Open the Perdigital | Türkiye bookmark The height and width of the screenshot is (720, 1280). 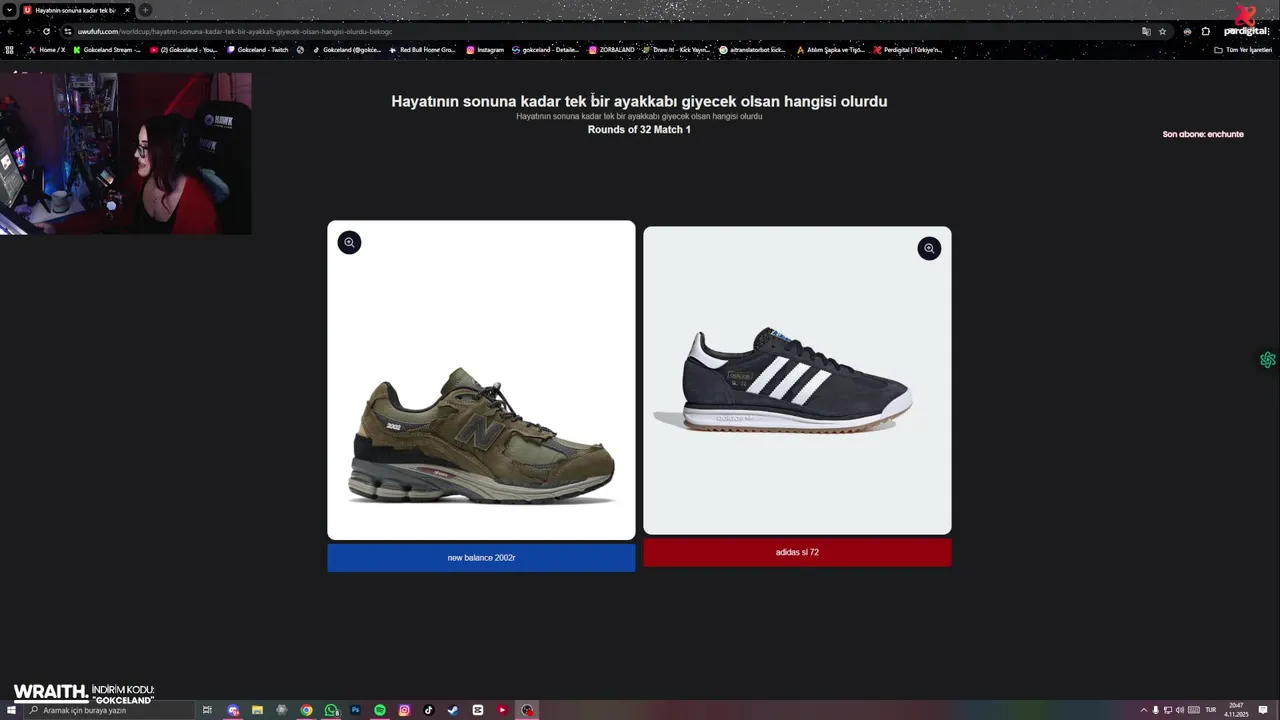click(x=908, y=50)
